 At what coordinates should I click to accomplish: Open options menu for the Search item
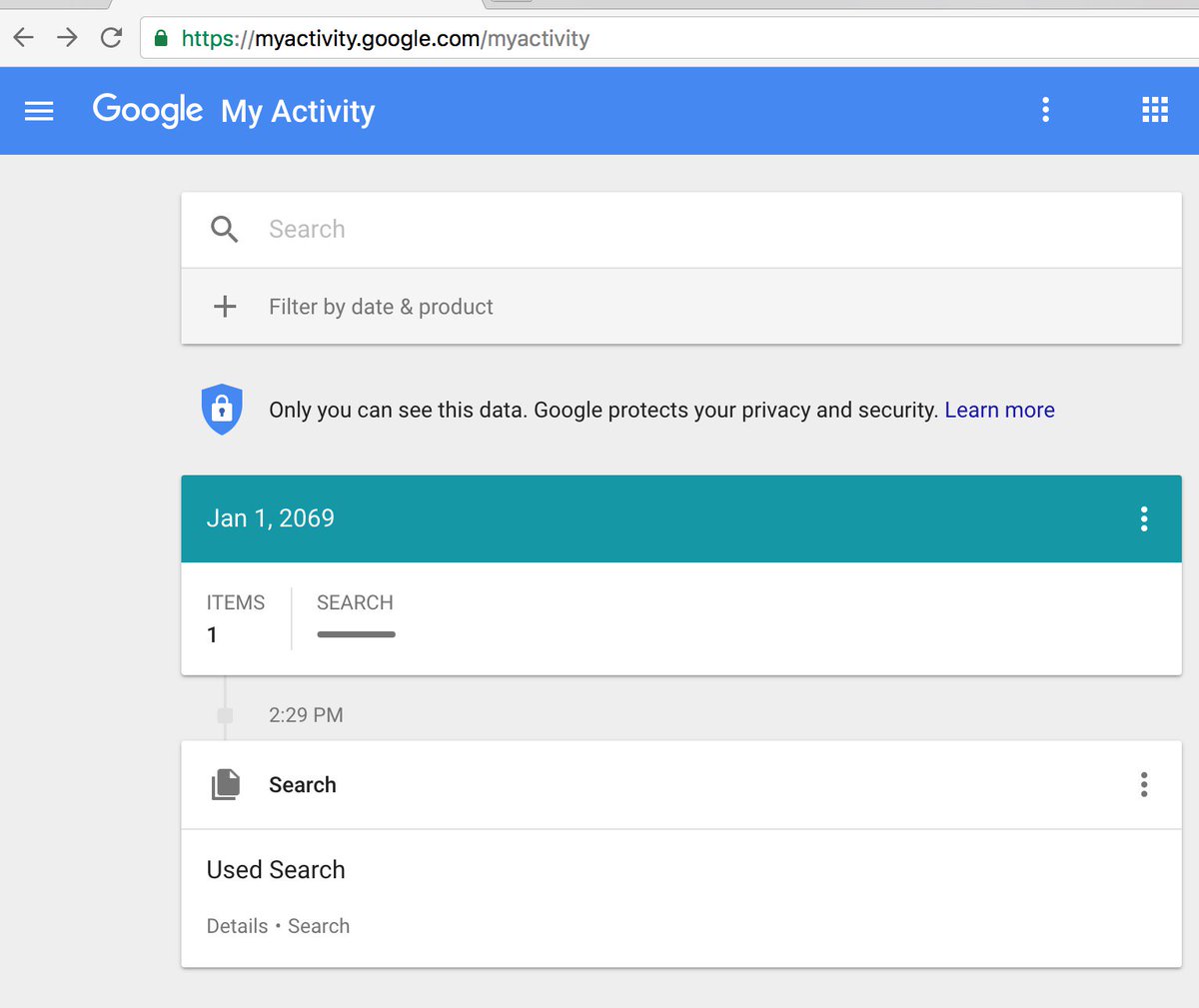pyautogui.click(x=1144, y=785)
